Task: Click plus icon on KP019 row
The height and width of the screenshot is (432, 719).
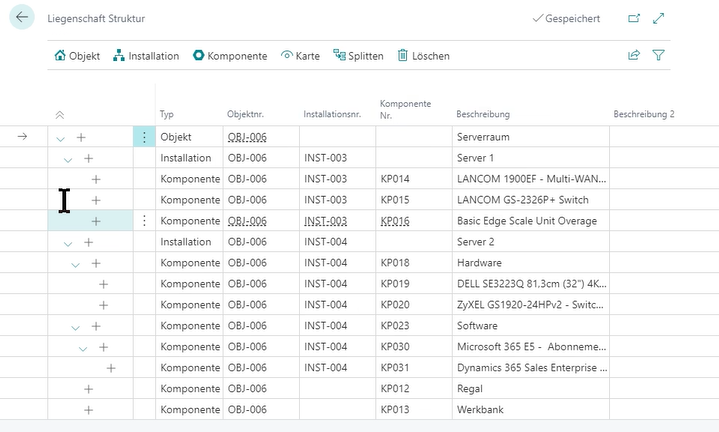Action: (103, 284)
